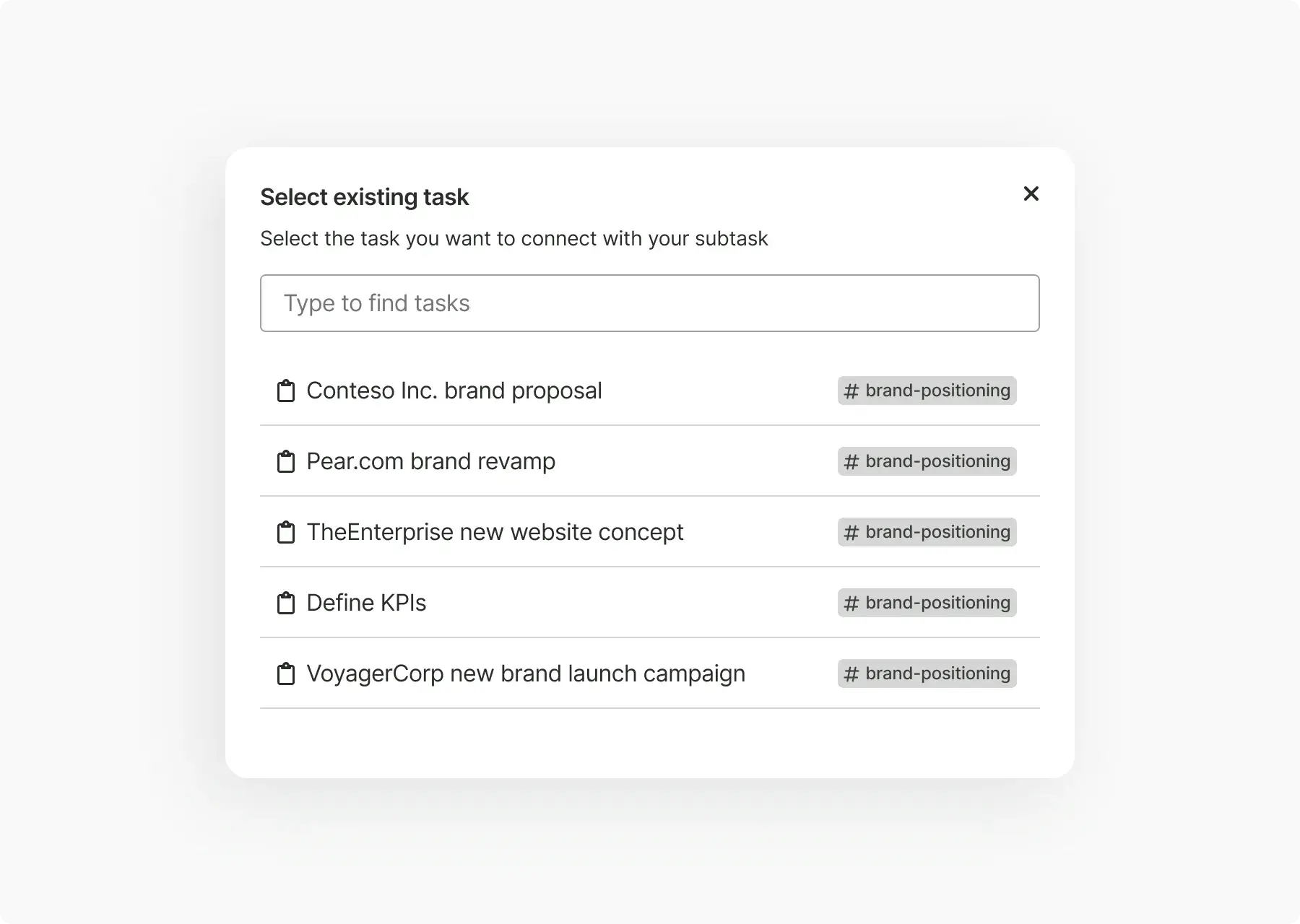Click the brand-positioning tag text on Define KPIs row
This screenshot has height=924, width=1300.
coord(937,603)
